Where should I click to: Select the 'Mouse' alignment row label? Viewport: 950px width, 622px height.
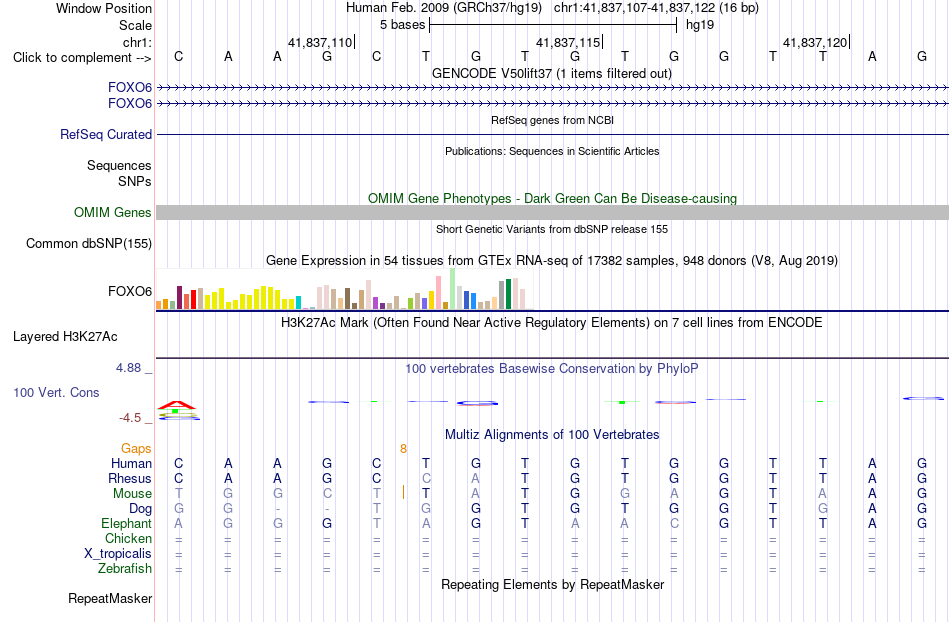pos(132,494)
